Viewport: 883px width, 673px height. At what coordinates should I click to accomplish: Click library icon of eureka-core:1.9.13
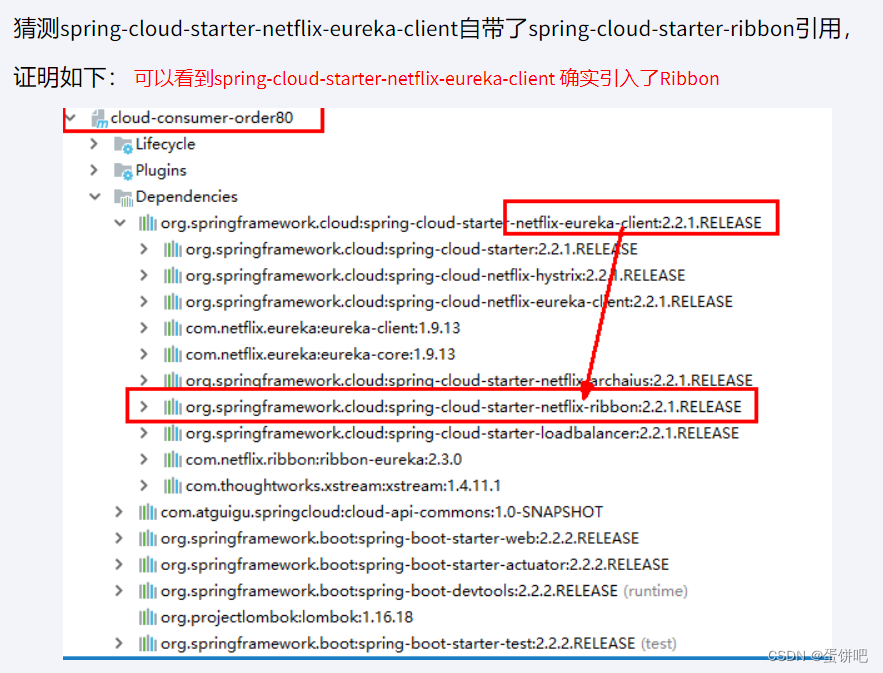[172, 354]
